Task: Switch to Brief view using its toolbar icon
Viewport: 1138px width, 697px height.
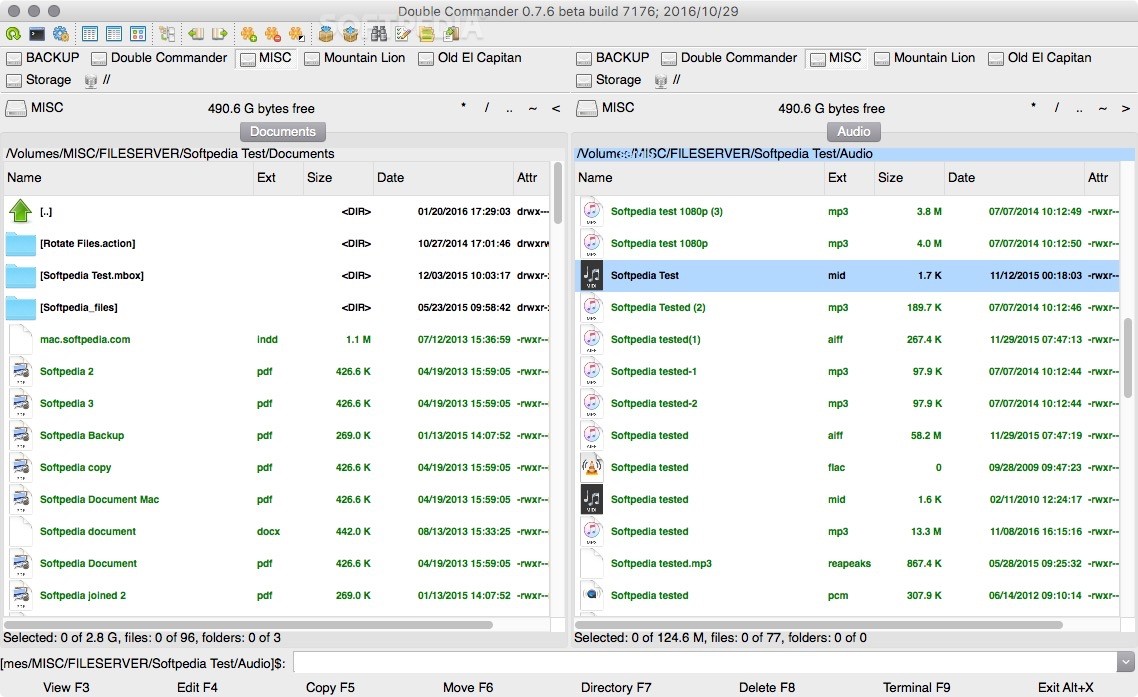Action: [90, 33]
